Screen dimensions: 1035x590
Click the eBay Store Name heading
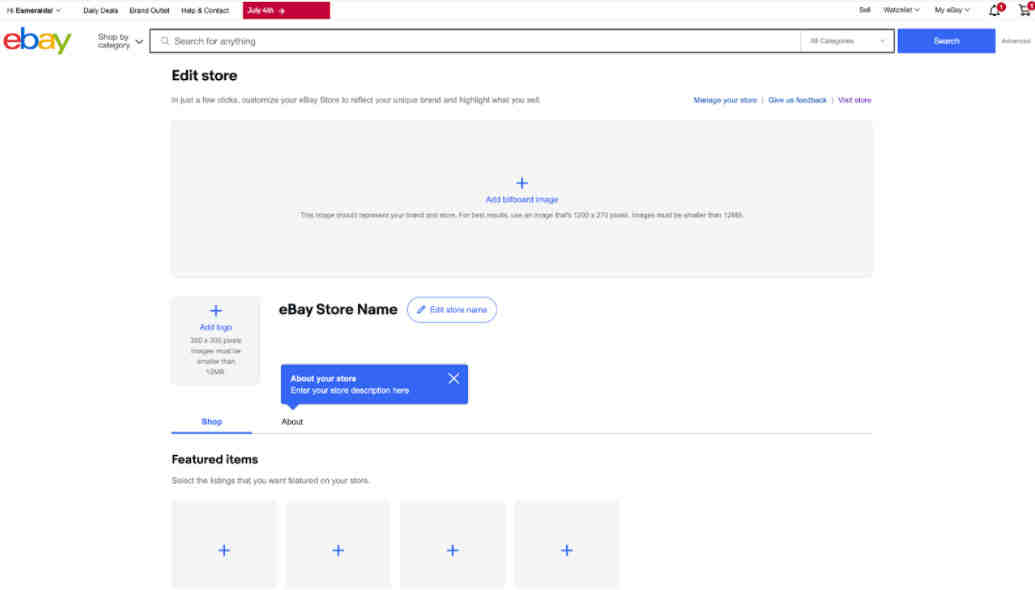pyautogui.click(x=338, y=310)
